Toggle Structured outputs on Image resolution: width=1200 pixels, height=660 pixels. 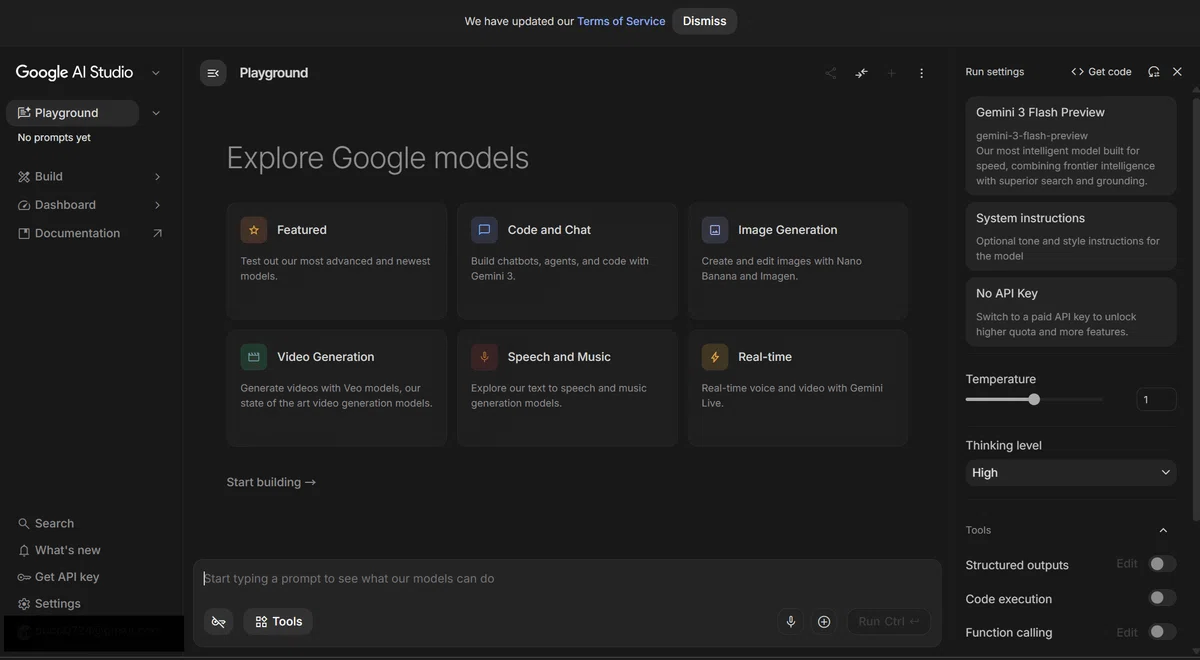click(x=1162, y=564)
